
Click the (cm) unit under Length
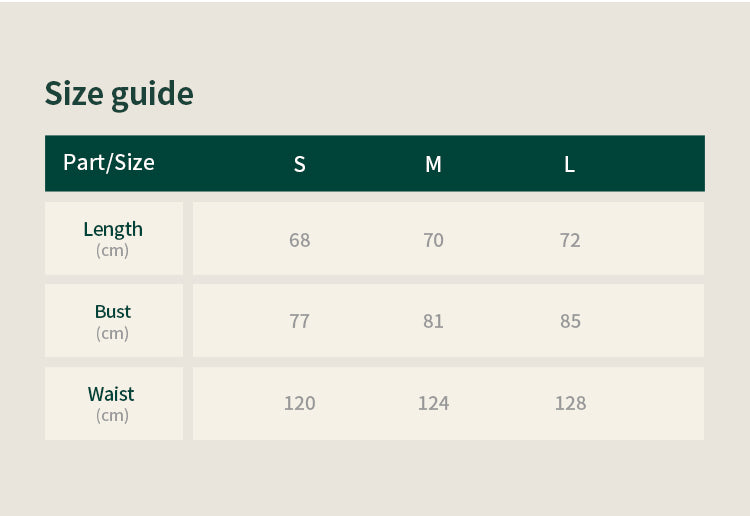(x=112, y=251)
